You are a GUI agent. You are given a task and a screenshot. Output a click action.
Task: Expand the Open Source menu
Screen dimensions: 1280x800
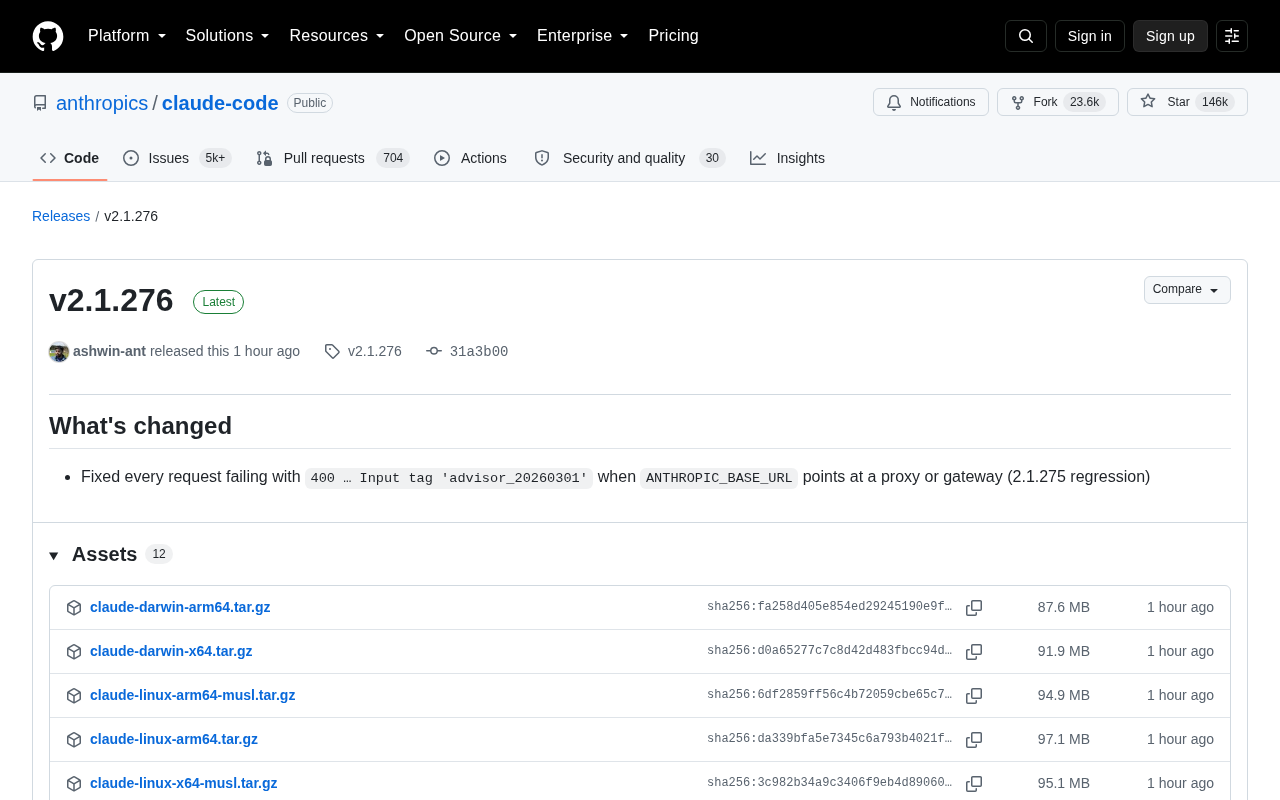[x=461, y=36]
